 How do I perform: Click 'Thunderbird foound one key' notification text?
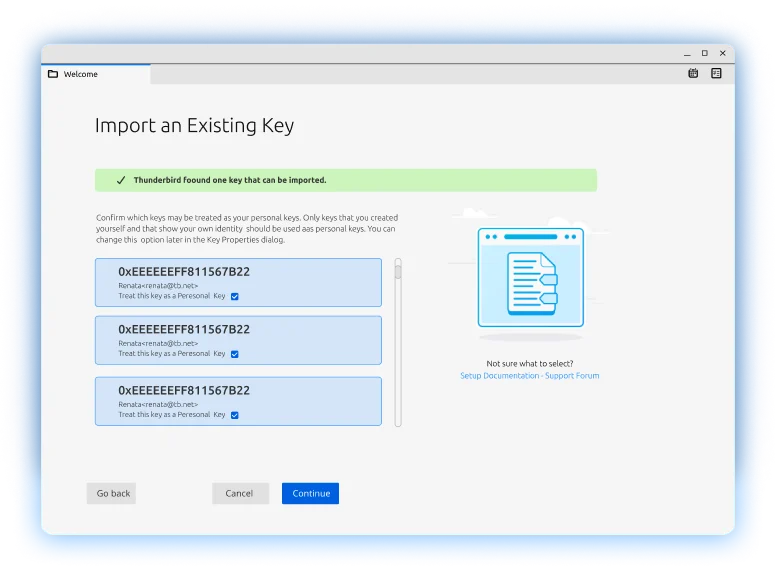click(230, 180)
